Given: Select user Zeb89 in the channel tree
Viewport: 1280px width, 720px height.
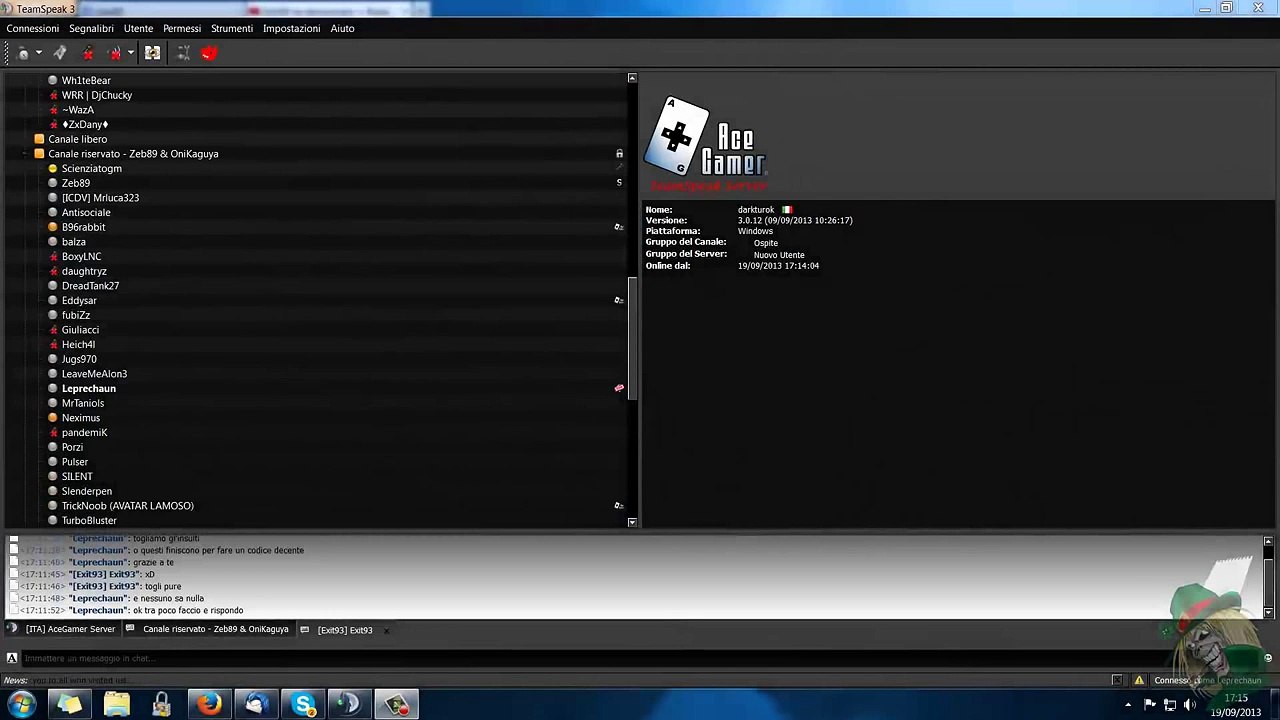Looking at the screenshot, I should [76, 183].
